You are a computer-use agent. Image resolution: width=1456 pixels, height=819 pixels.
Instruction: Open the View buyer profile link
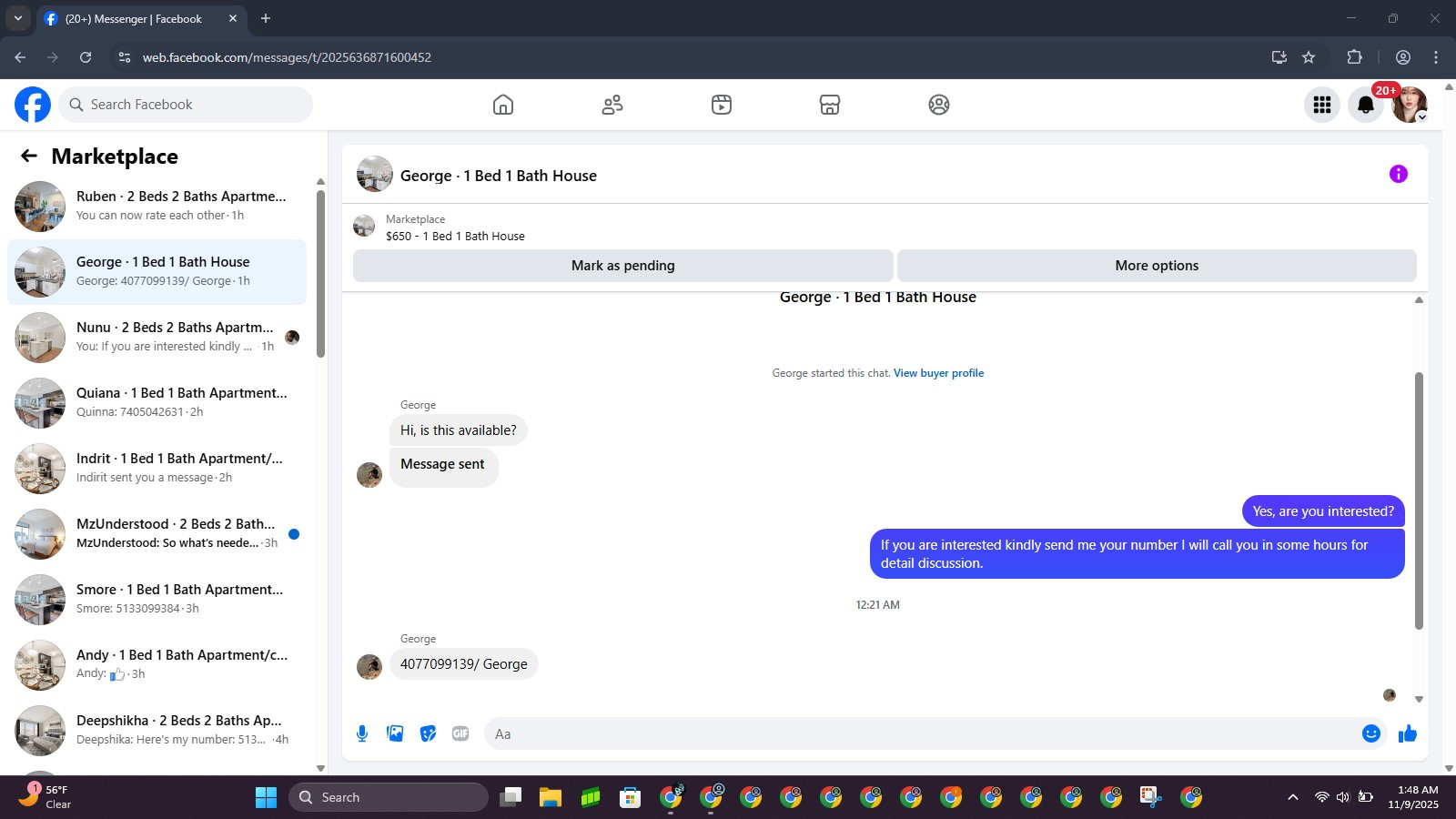938,373
